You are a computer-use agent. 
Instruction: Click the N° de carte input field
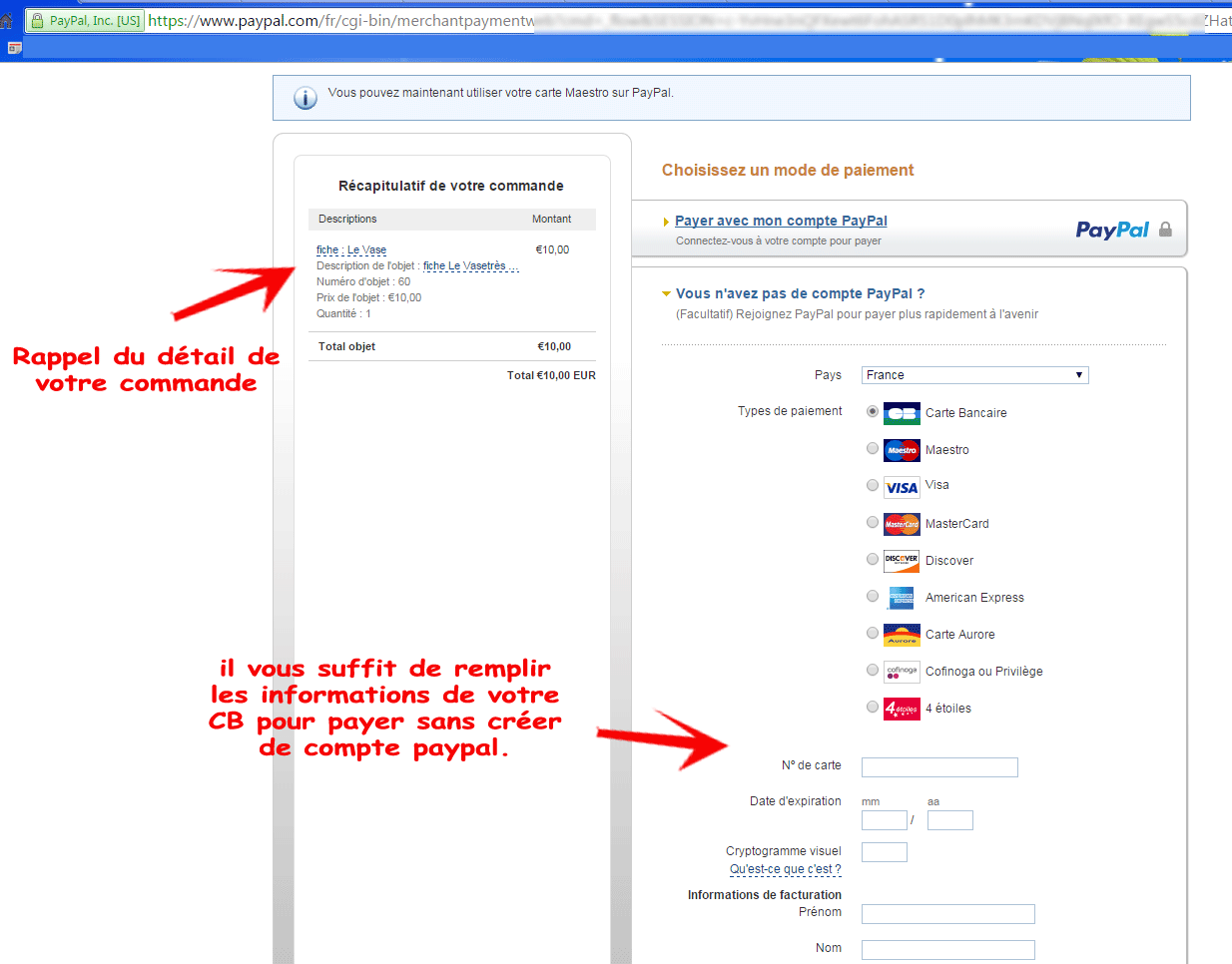click(939, 767)
